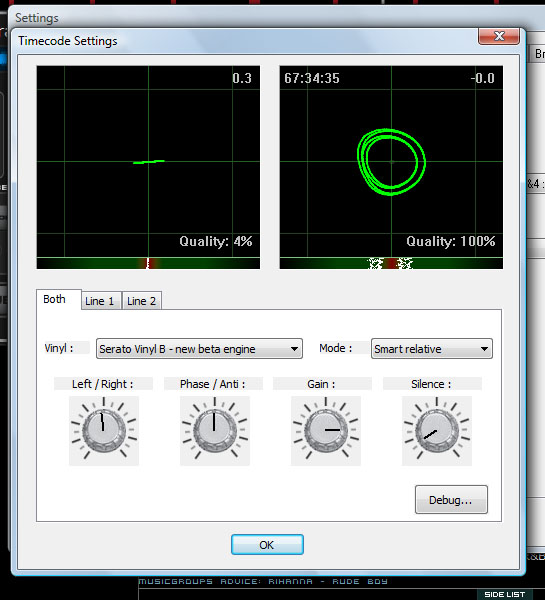The width and height of the screenshot is (545, 600).
Task: Click the left timecode scope display
Action: tap(148, 161)
